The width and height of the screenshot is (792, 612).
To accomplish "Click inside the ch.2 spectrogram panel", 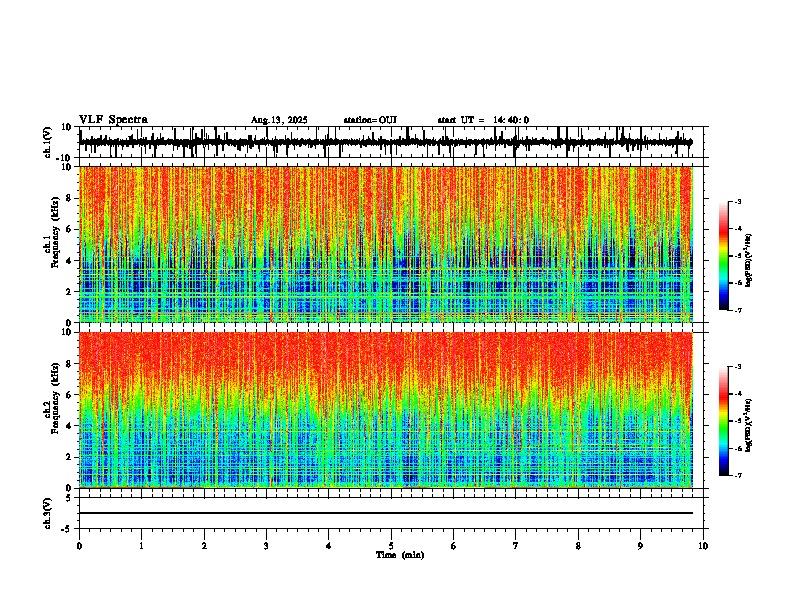I will [385, 410].
